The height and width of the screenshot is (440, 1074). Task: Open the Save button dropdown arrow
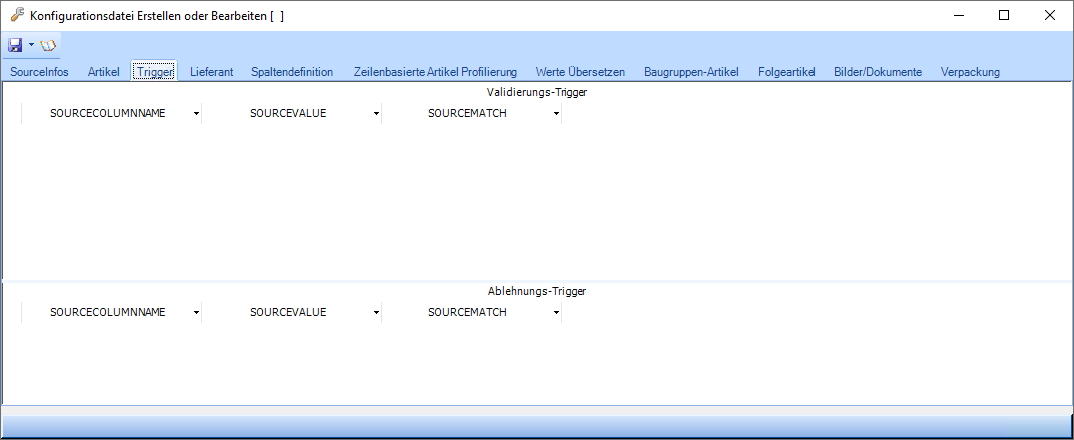[31, 45]
